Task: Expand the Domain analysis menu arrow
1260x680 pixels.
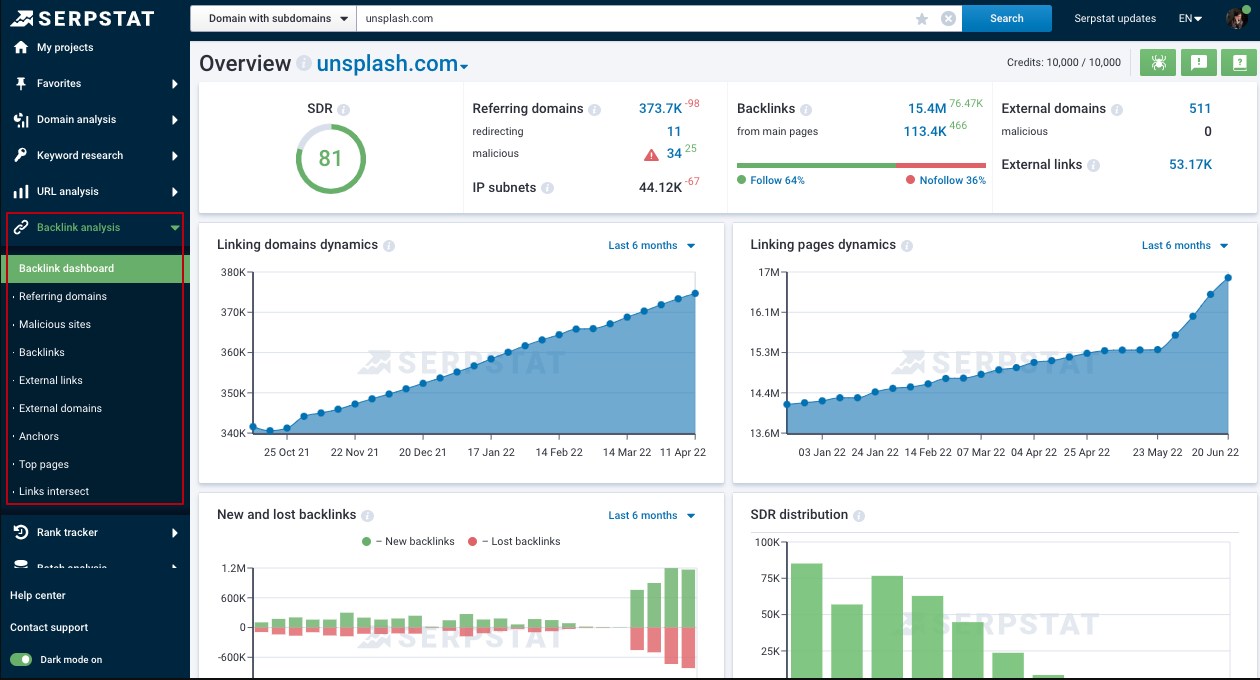Action: (175, 120)
